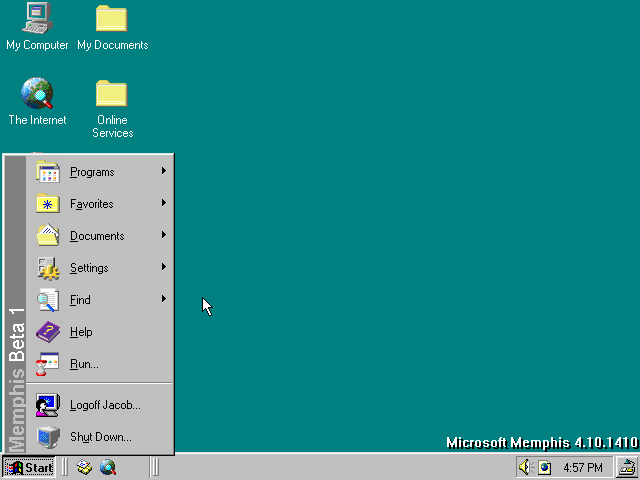Screen dimensions: 640x480
Task: Click the Settings gear icon in Start menu
Action: (x=48, y=268)
